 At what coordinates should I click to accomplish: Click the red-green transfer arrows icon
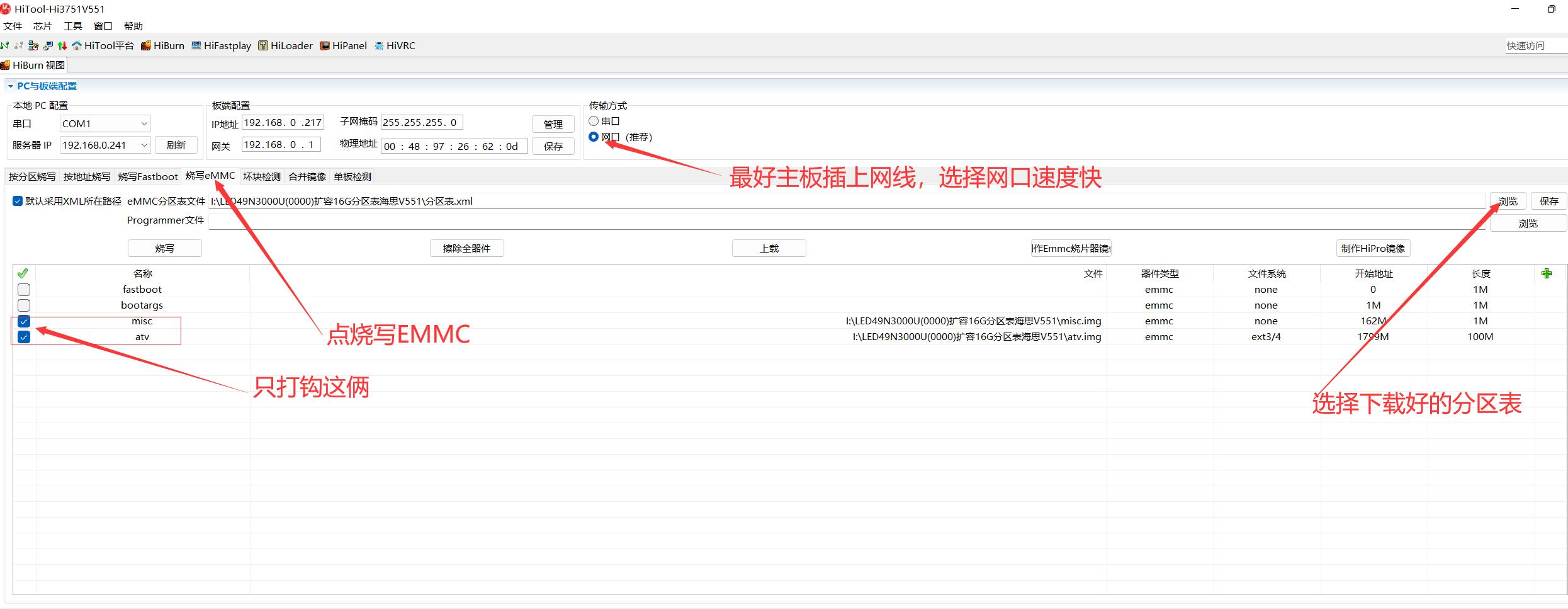pyautogui.click(x=62, y=45)
